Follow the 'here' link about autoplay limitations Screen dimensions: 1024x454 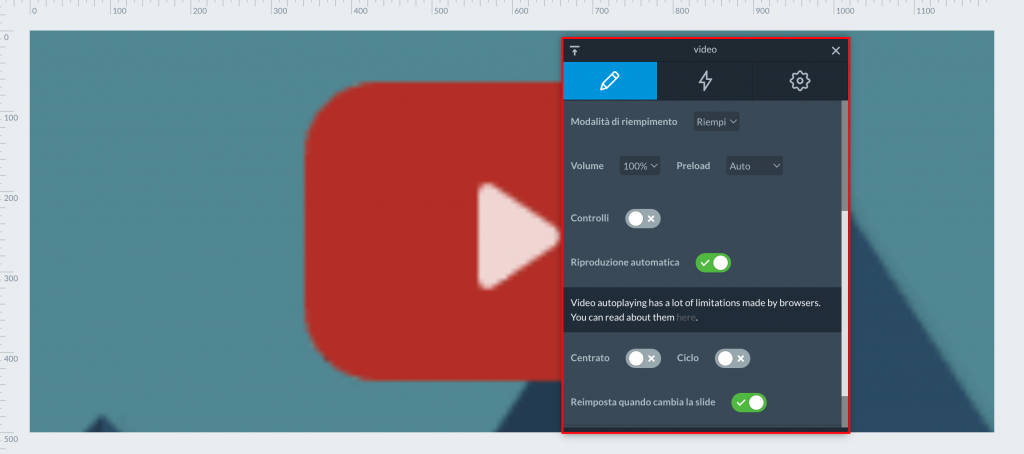686,317
